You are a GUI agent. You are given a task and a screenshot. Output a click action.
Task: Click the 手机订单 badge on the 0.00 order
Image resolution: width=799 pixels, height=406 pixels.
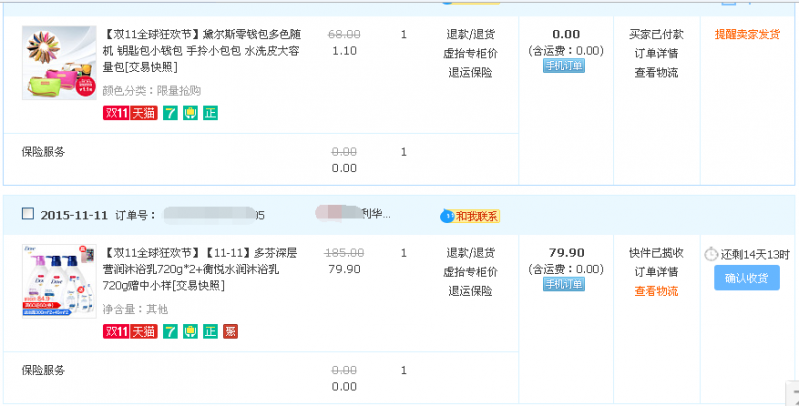[x=565, y=66]
